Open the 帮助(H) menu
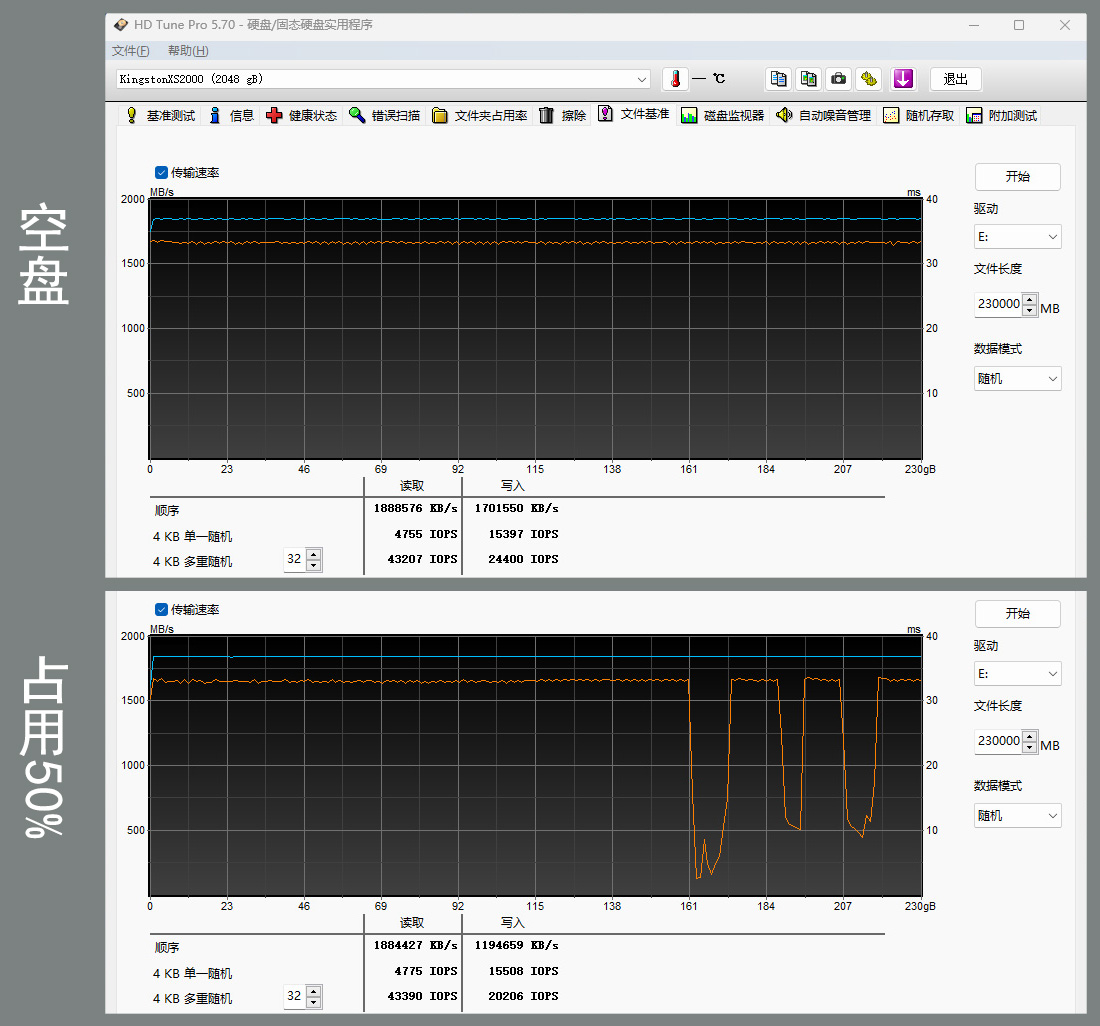 point(188,51)
